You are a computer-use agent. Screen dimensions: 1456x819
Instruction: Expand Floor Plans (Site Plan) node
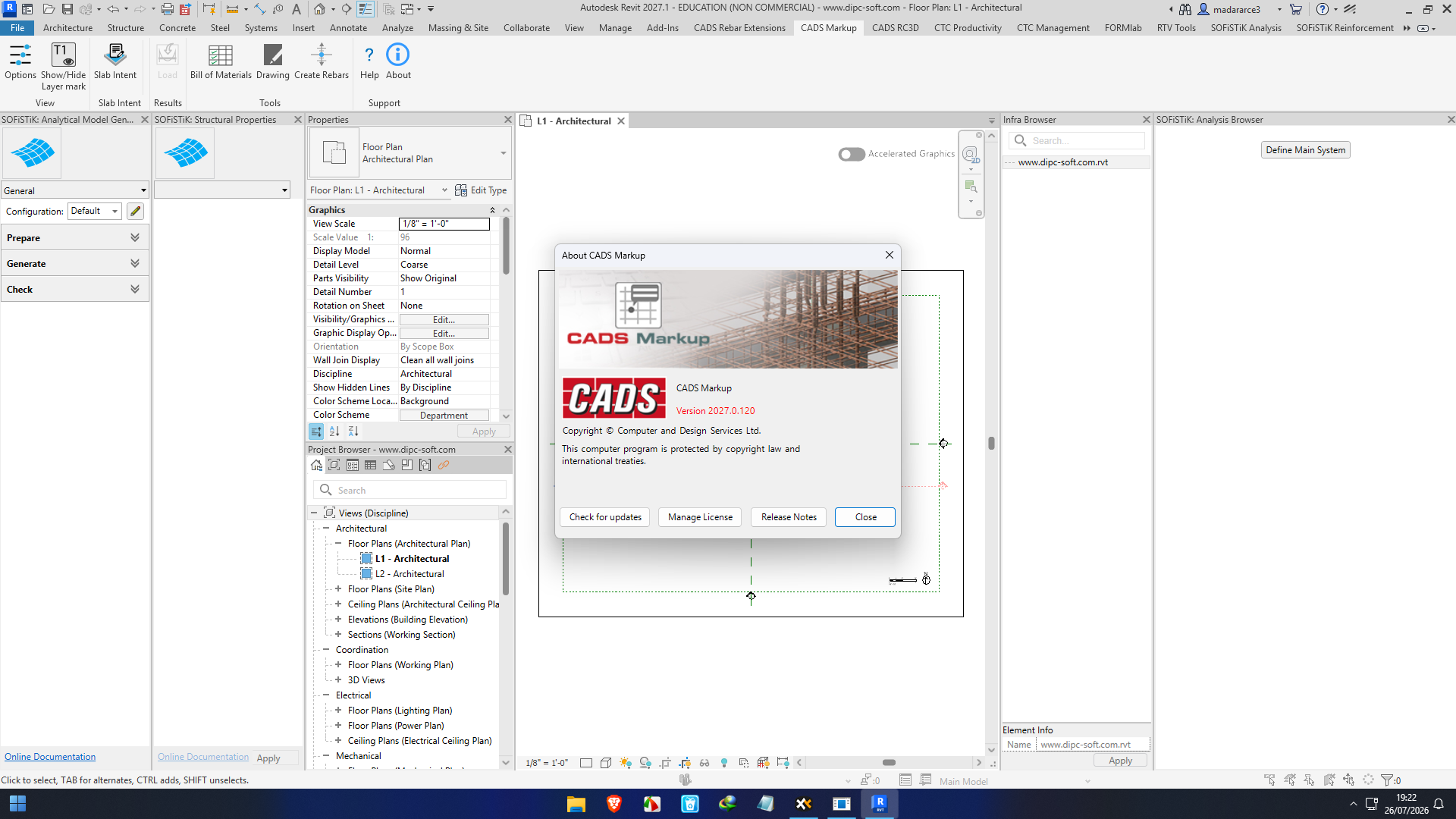[x=338, y=589]
